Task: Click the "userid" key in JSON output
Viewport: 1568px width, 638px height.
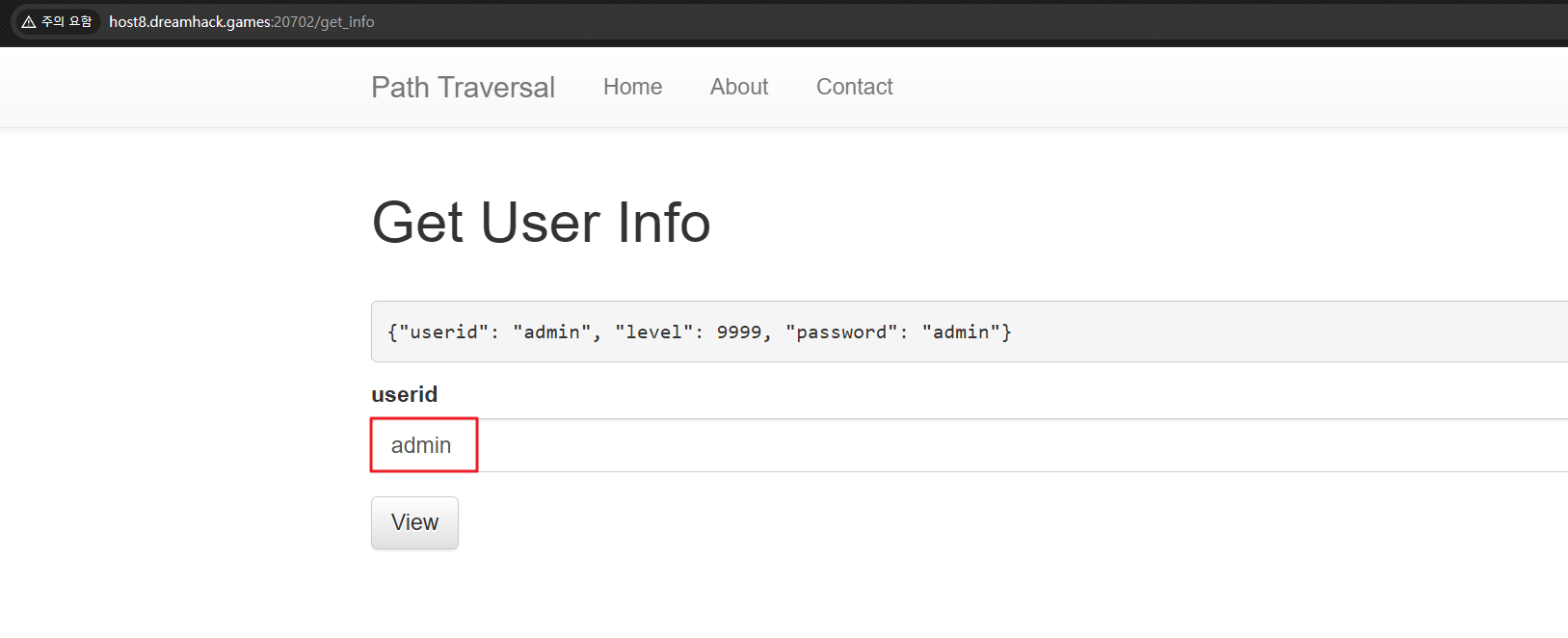Action: 443,332
